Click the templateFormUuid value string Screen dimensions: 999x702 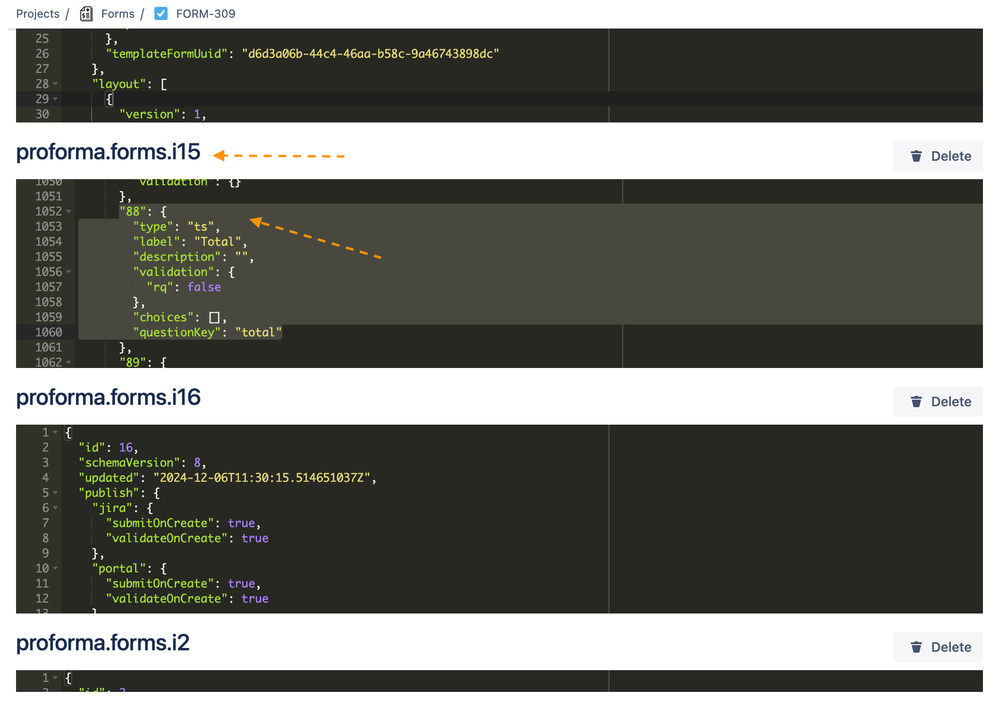click(370, 54)
